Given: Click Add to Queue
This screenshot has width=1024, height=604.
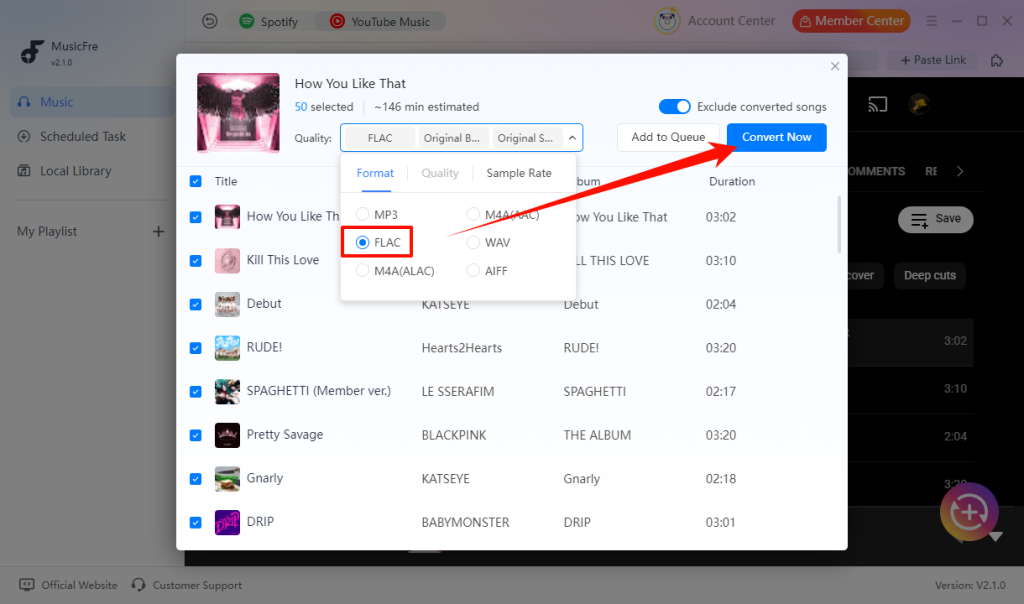Looking at the screenshot, I should [668, 137].
